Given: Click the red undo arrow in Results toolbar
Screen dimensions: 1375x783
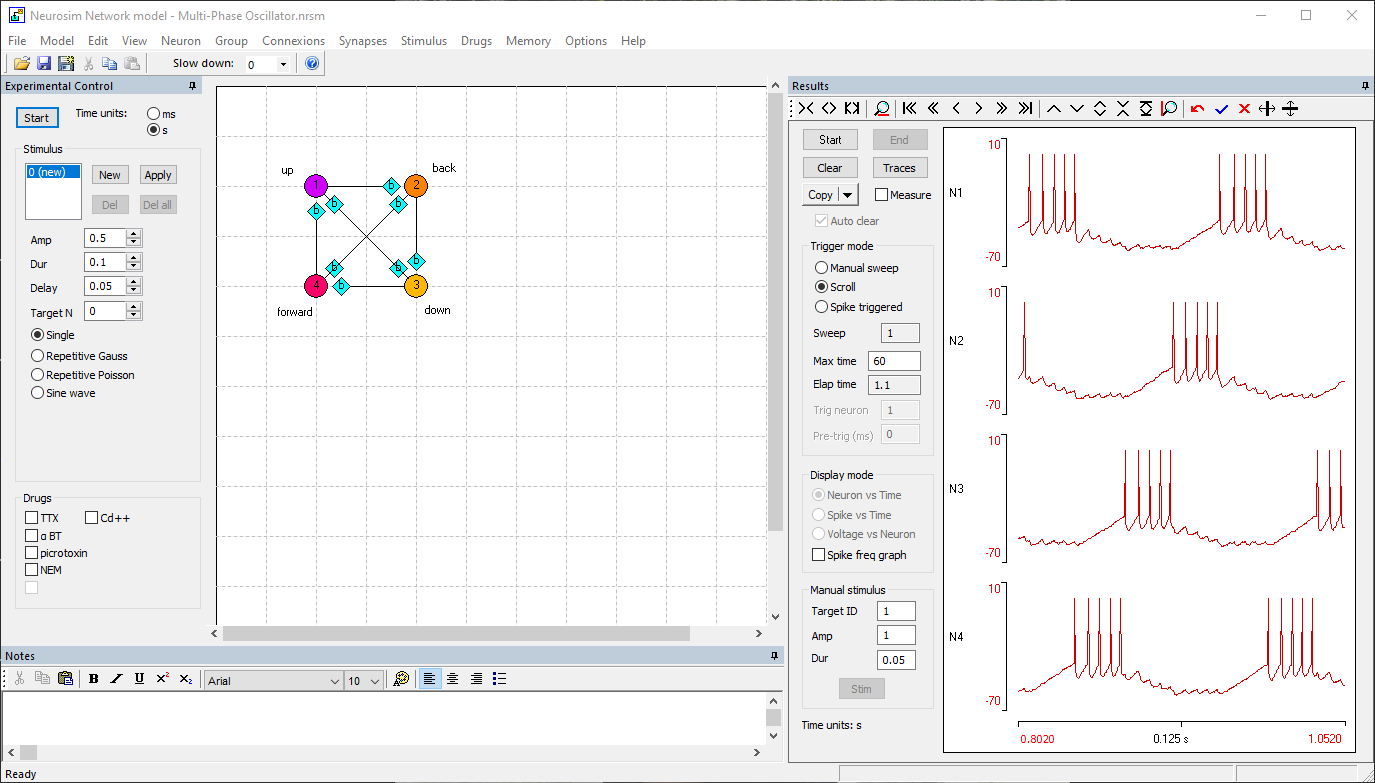Looking at the screenshot, I should point(1197,109).
